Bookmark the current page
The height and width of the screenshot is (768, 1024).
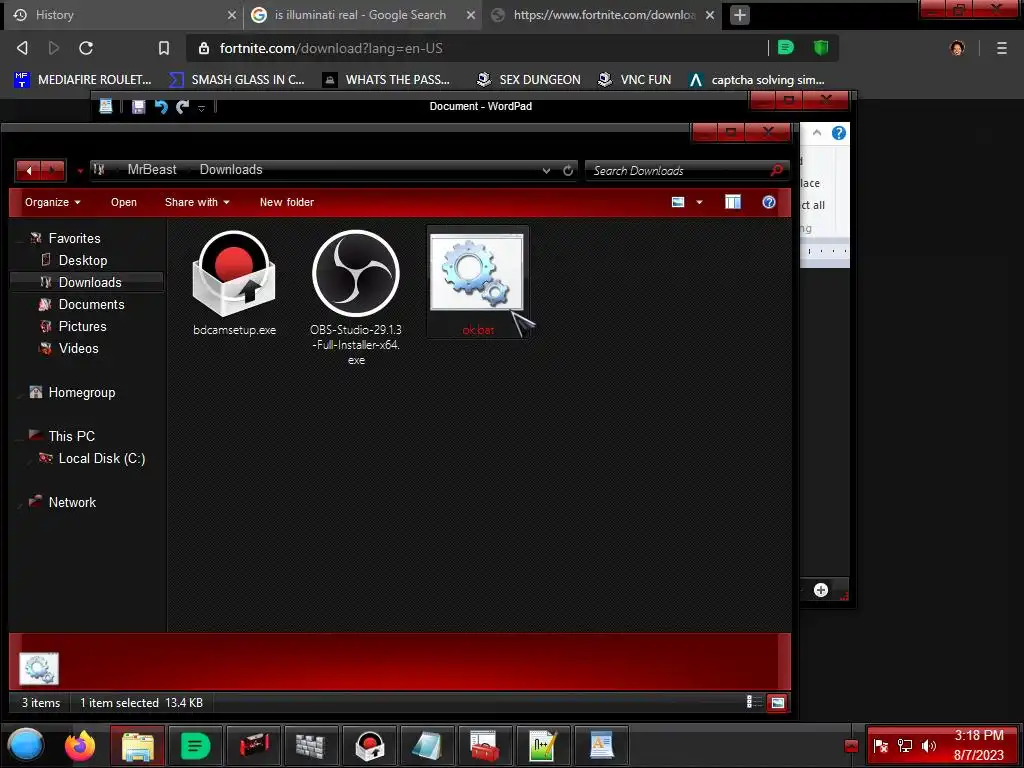(164, 48)
